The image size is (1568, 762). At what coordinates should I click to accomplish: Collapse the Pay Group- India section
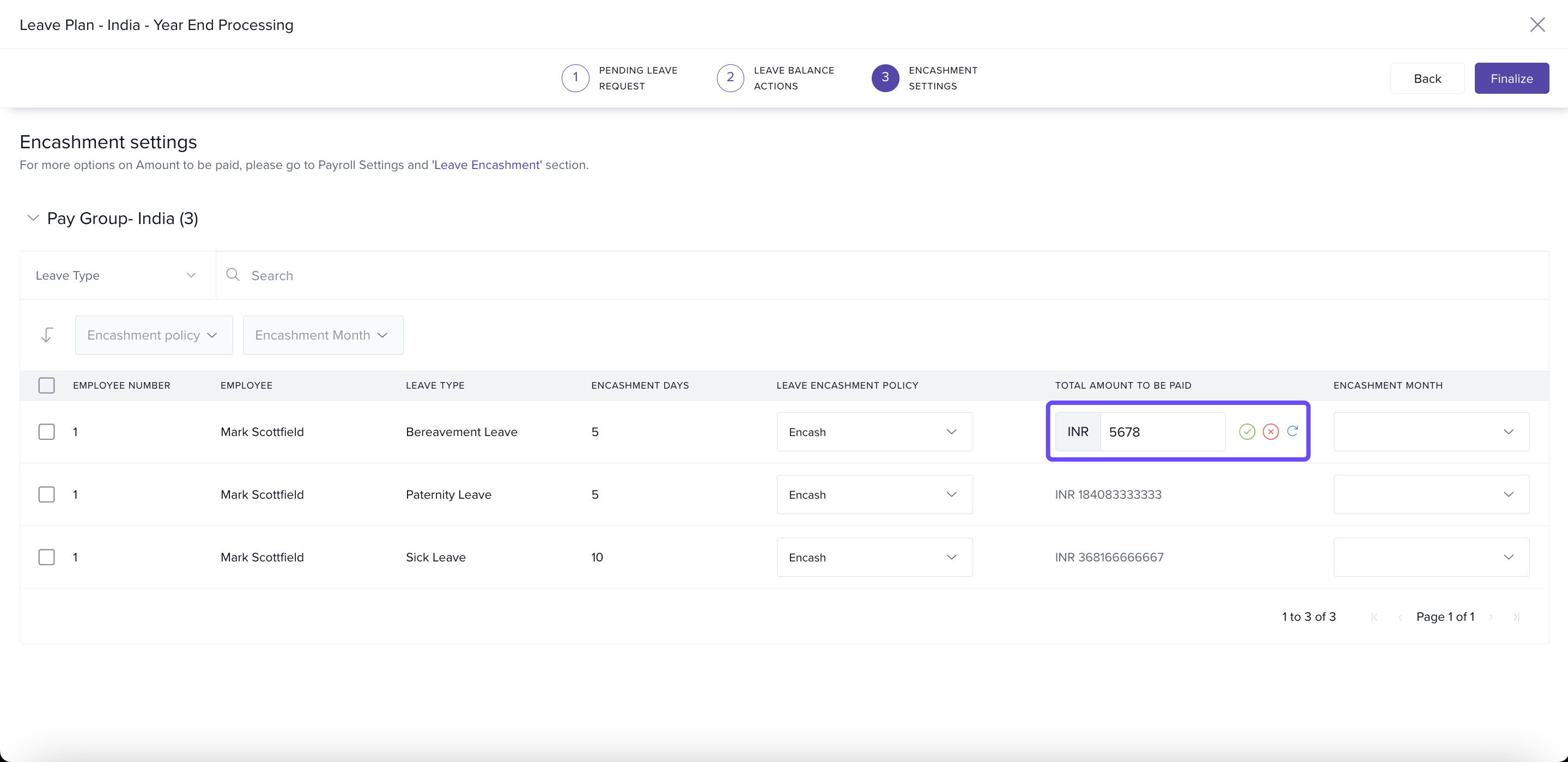point(33,218)
